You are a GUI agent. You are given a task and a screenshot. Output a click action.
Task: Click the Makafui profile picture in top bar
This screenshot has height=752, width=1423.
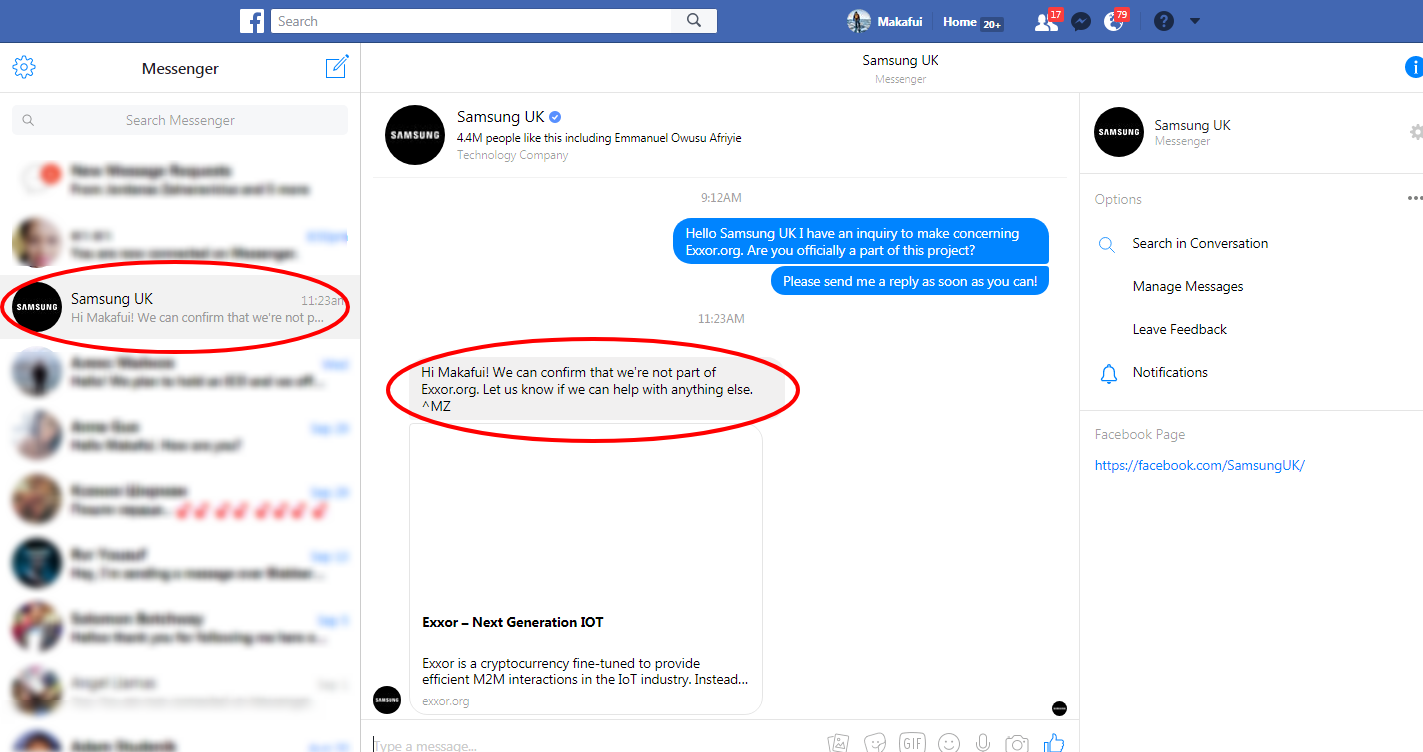[858, 21]
